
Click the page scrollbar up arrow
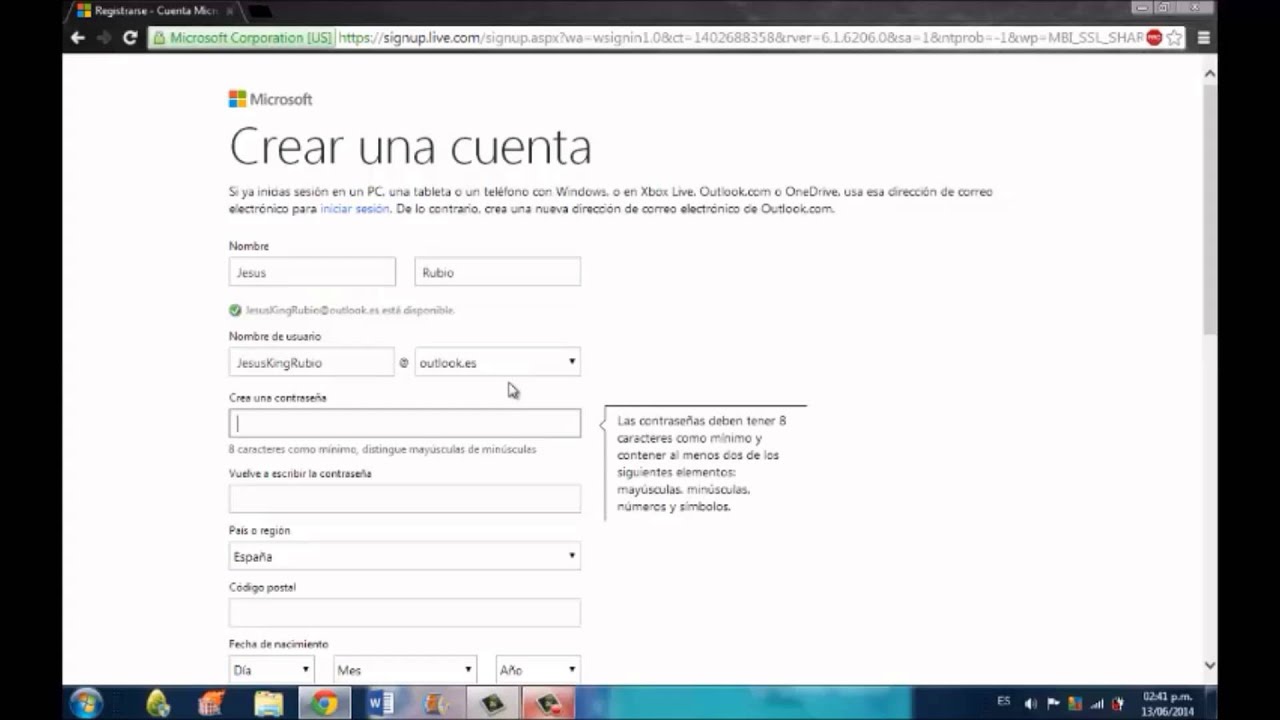(x=1210, y=73)
